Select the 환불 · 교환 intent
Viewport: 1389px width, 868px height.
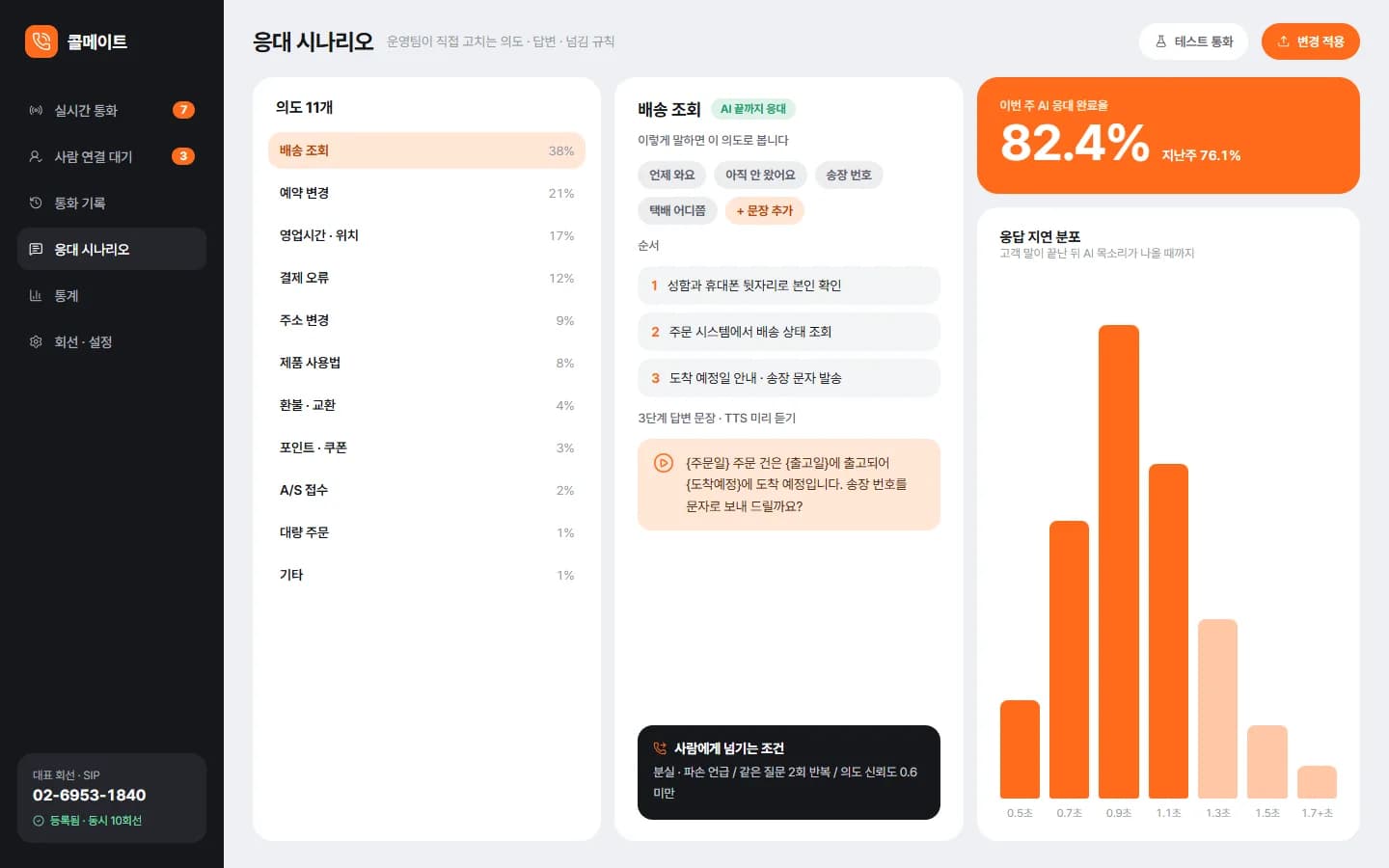click(426, 405)
